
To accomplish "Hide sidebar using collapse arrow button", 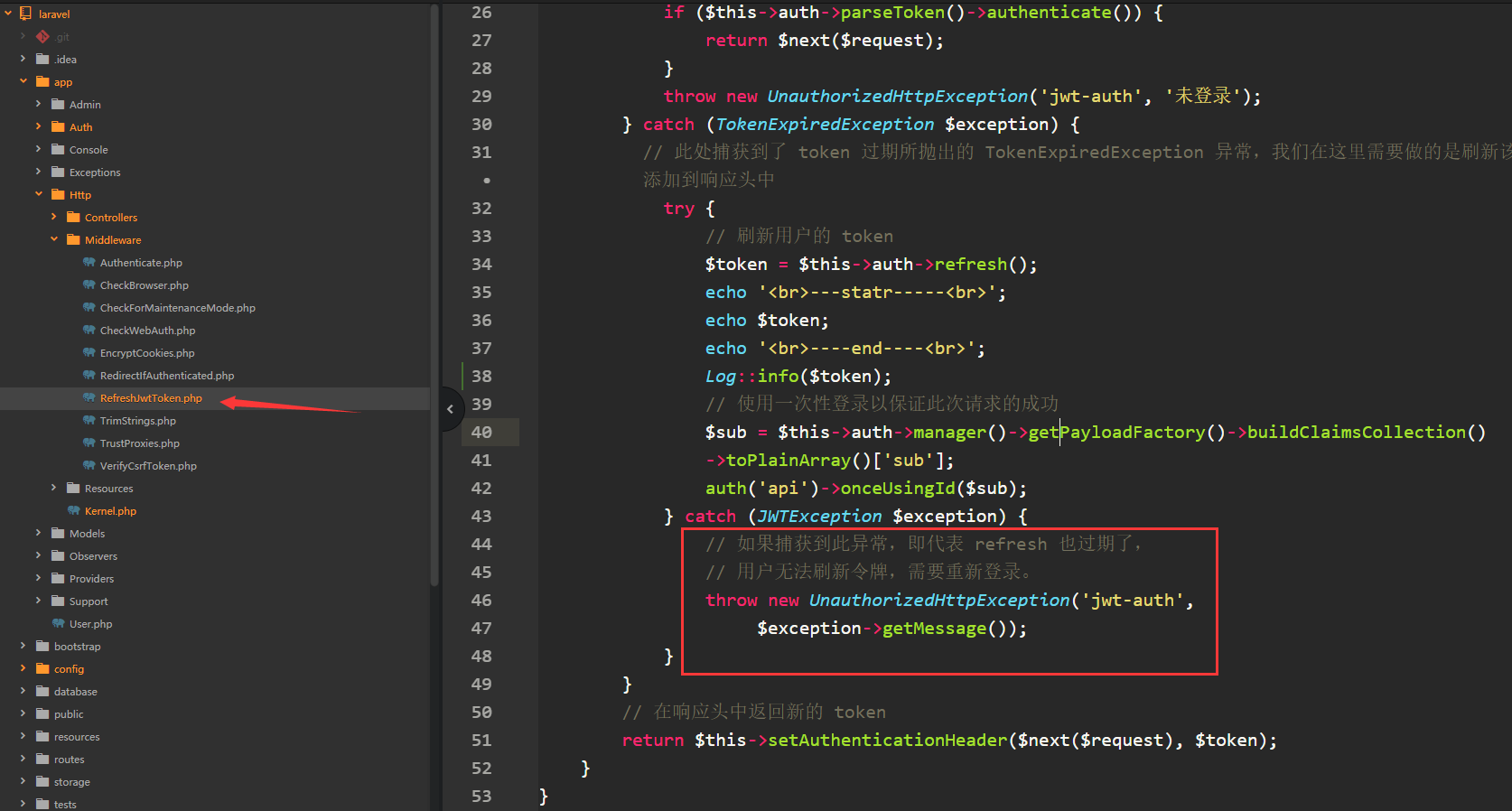I will point(451,409).
